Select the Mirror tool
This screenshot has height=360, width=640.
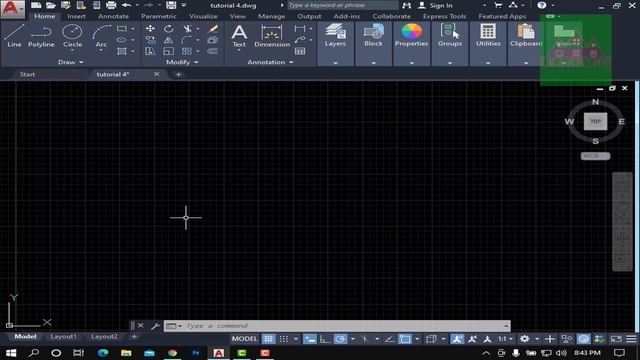coord(168,40)
